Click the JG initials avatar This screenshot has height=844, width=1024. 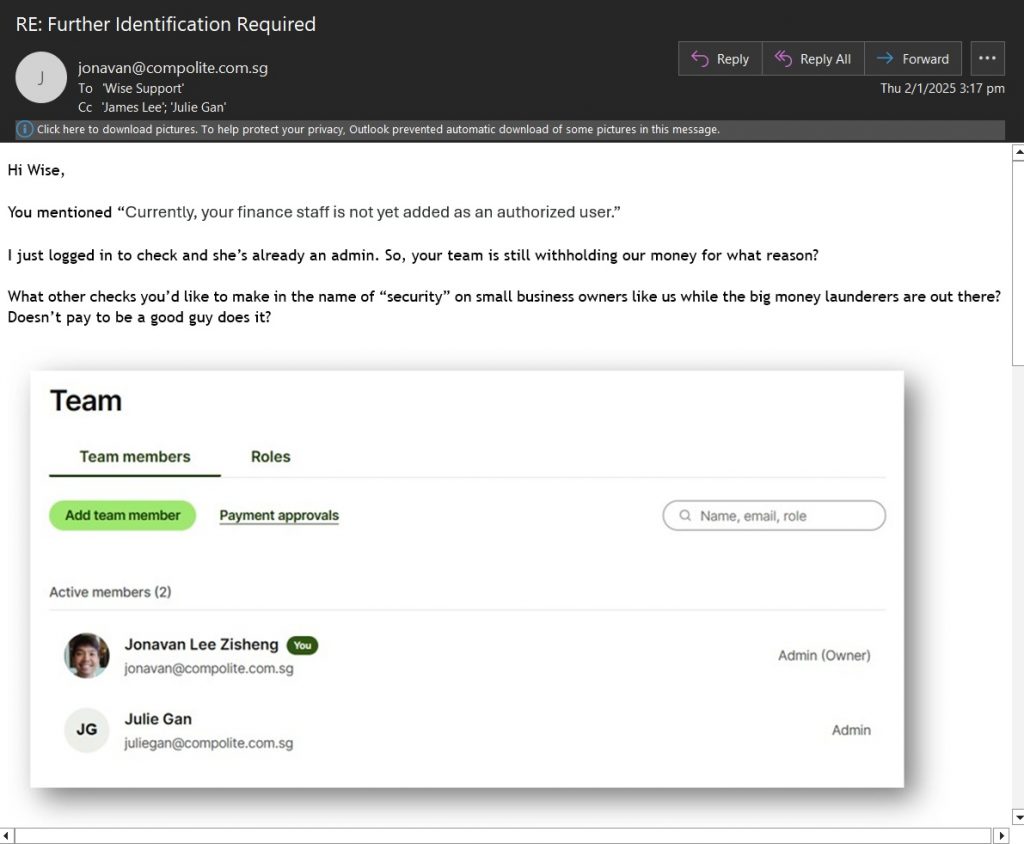coord(87,730)
